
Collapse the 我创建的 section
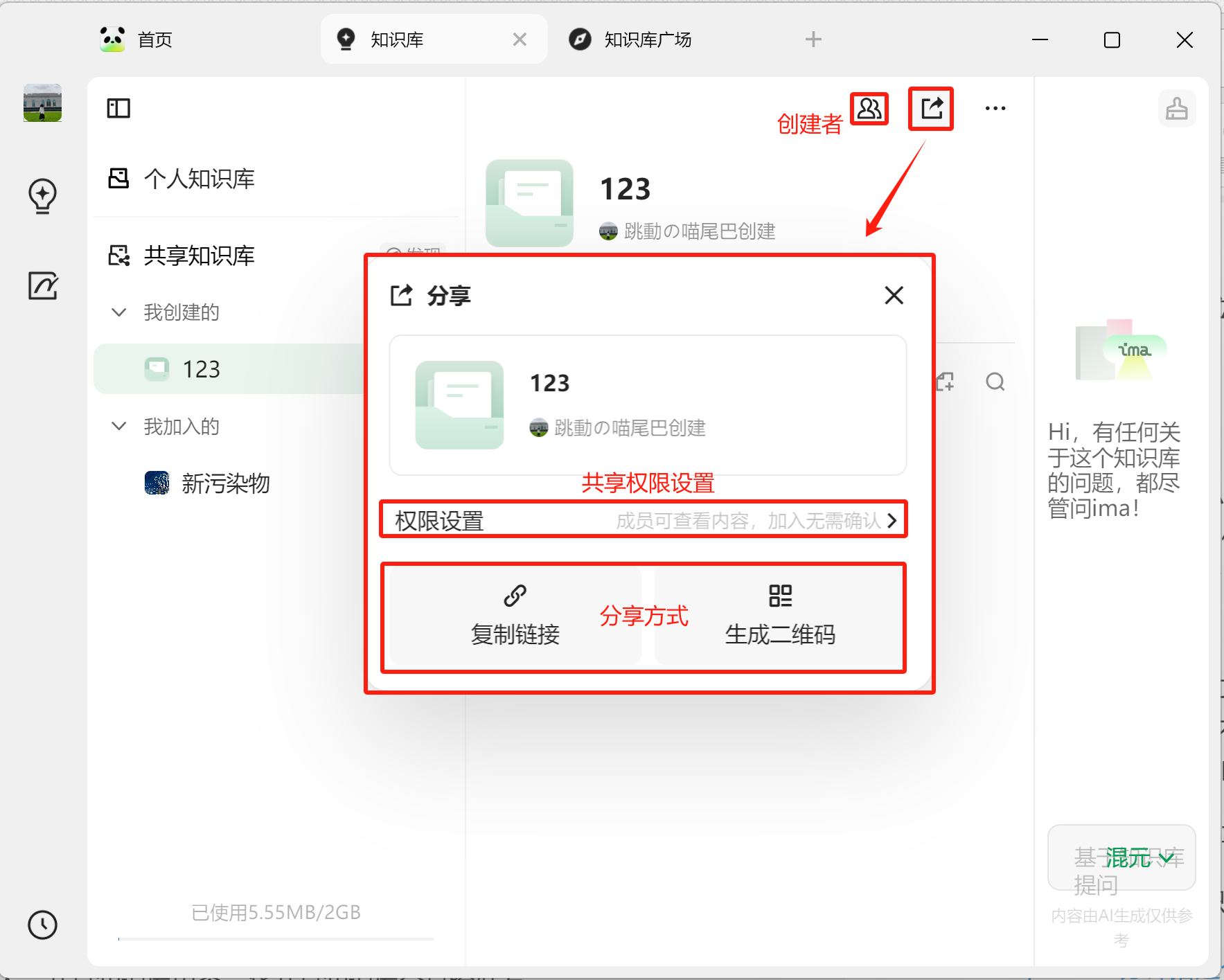pos(118,312)
